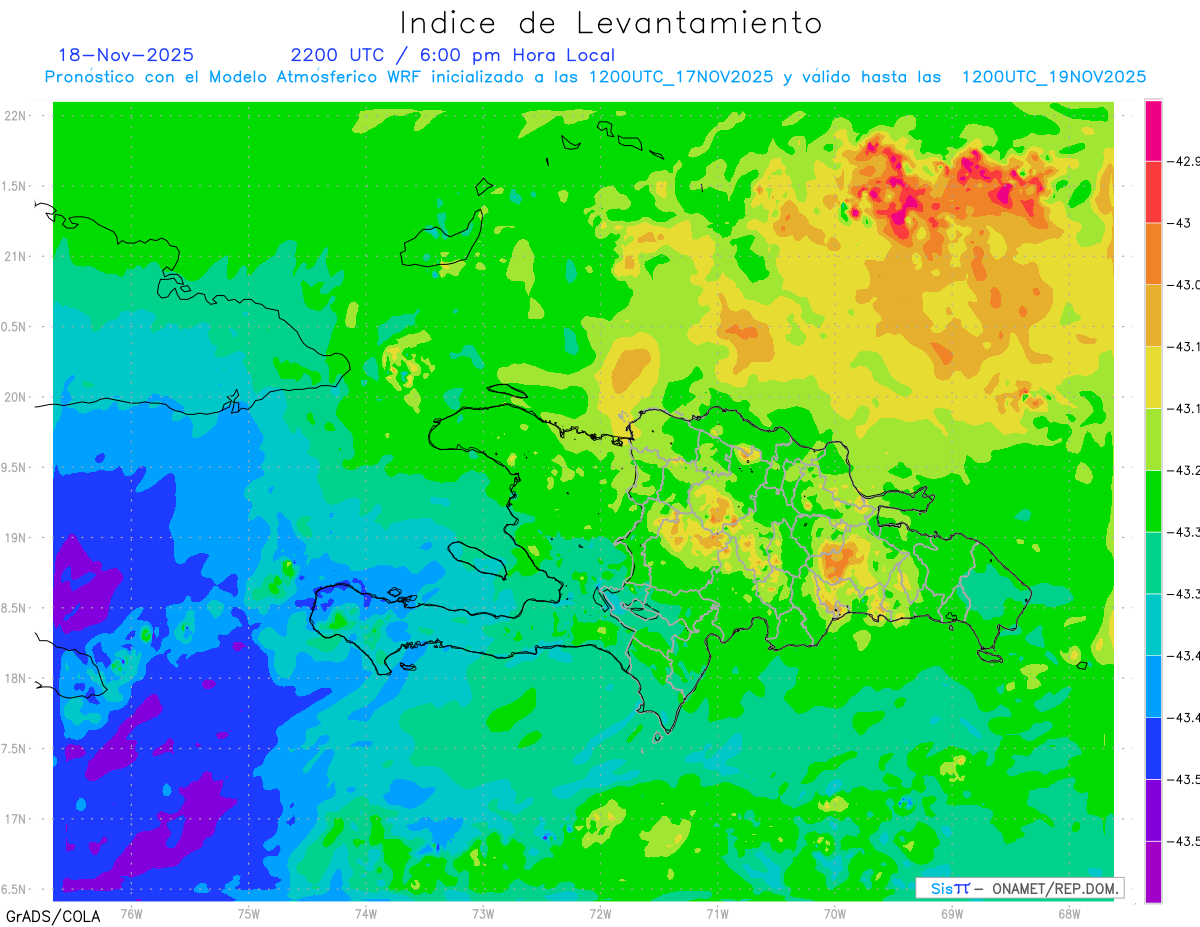Screen dimensions: 1200x927
Task: Click the '70W' longitude label
Action: coord(835,913)
